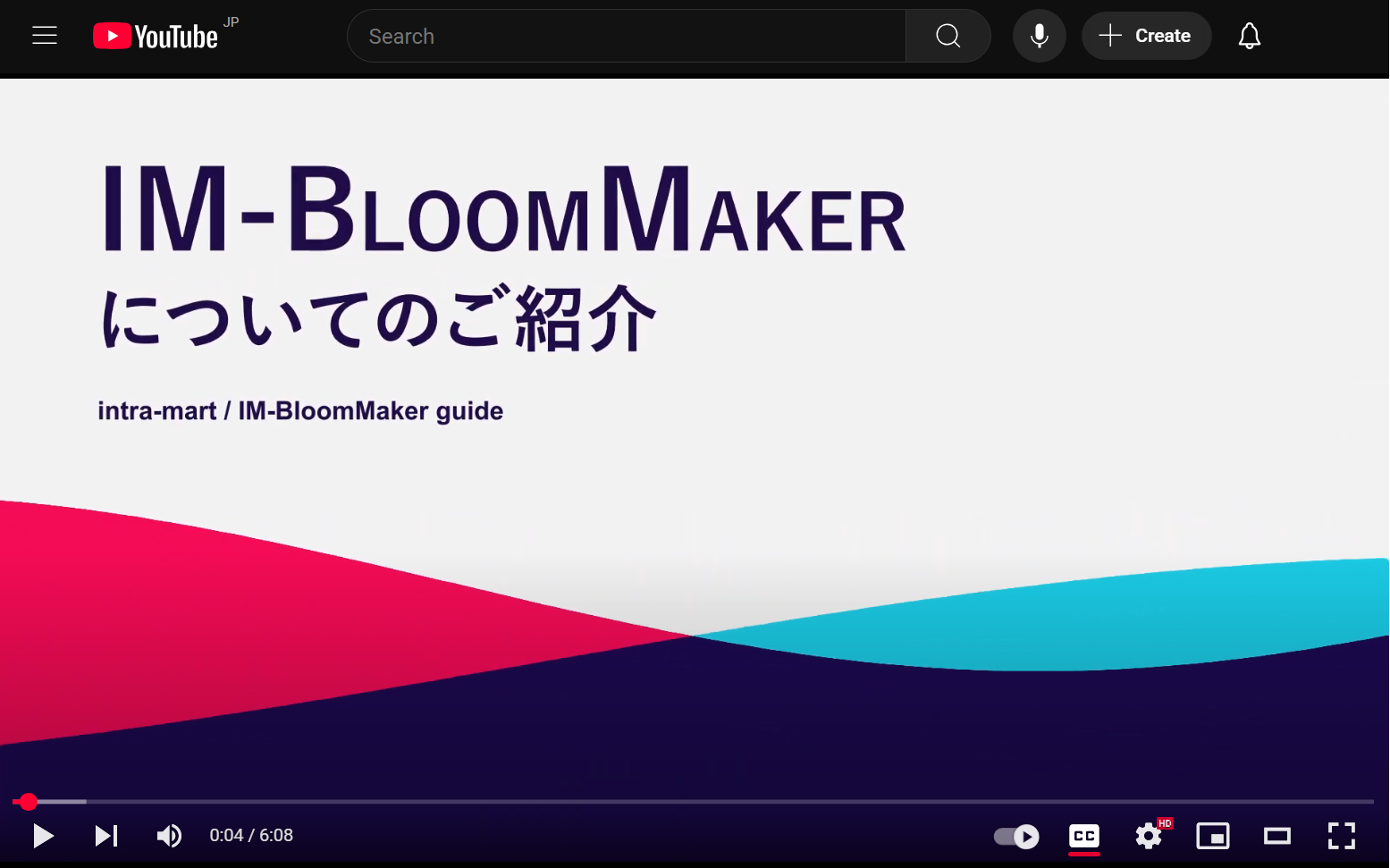Enable miniplayer mode
This screenshot has height=868, width=1390.
[1213, 837]
